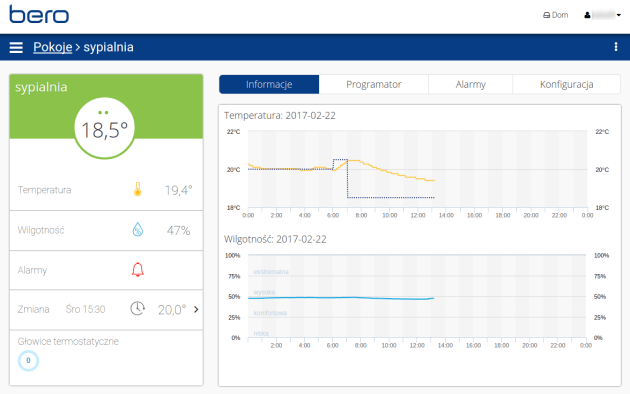The width and height of the screenshot is (630, 394).
Task: Click the red alarm bell icon
Action: 137,269
